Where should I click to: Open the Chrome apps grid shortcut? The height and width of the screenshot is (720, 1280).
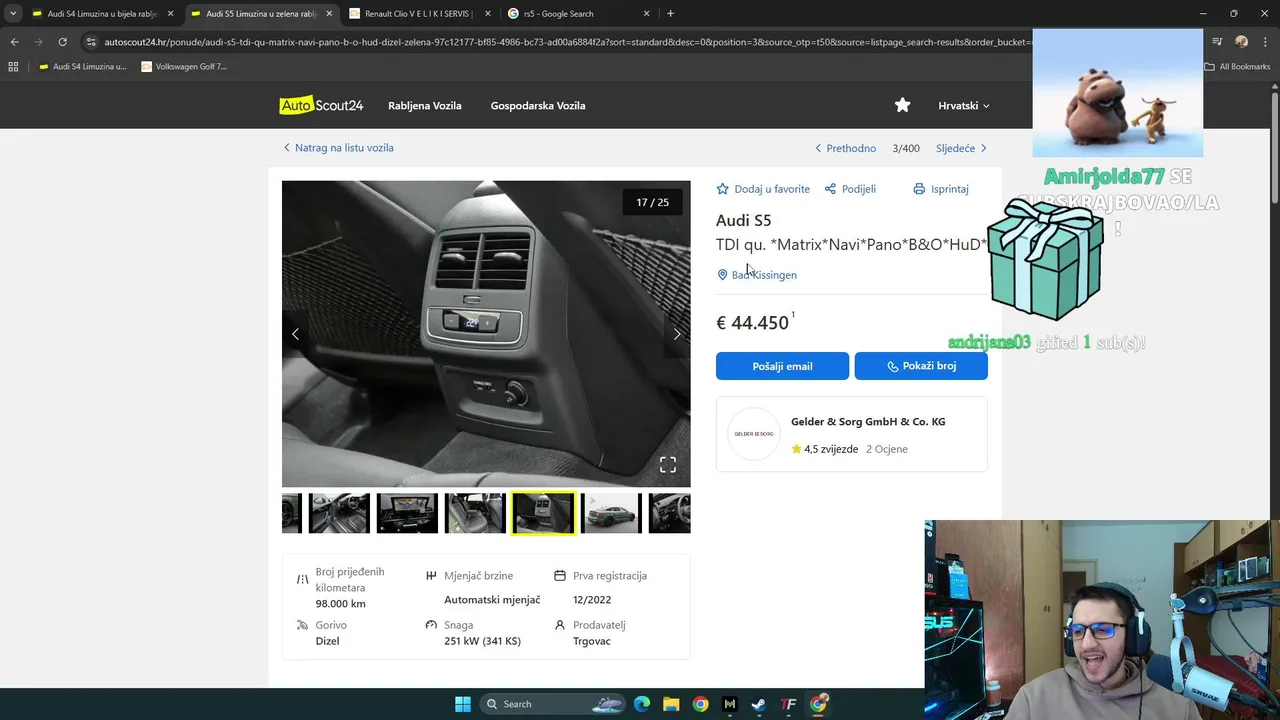[x=13, y=67]
